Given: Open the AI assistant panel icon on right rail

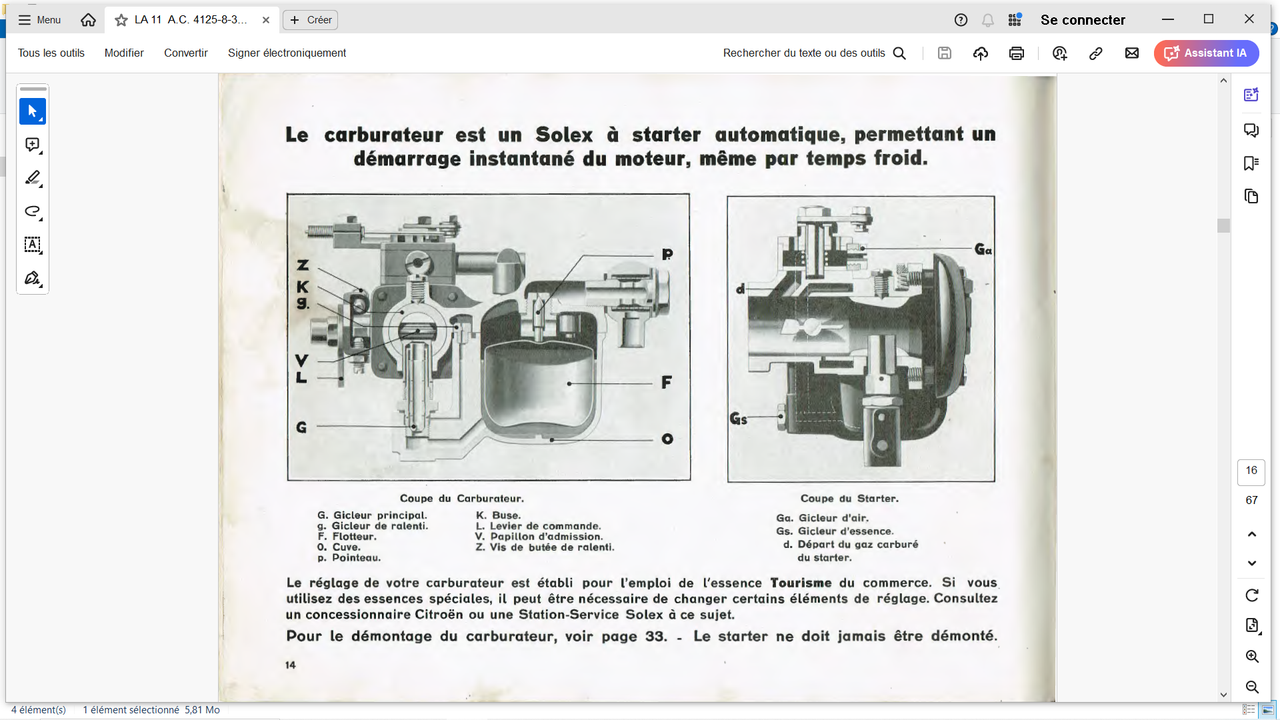Looking at the screenshot, I should pos(1251,95).
